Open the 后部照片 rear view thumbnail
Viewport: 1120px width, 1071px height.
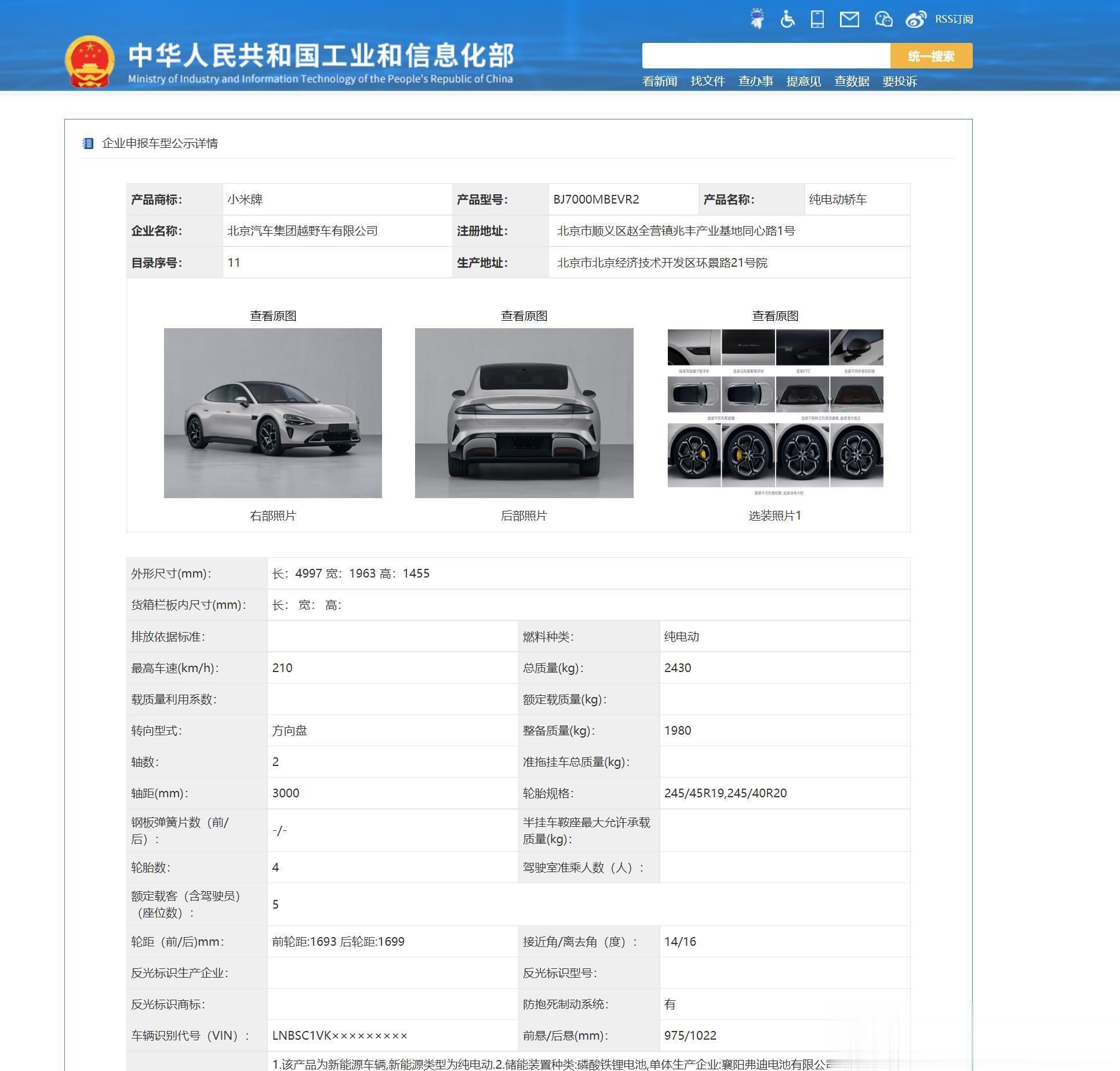[524, 413]
